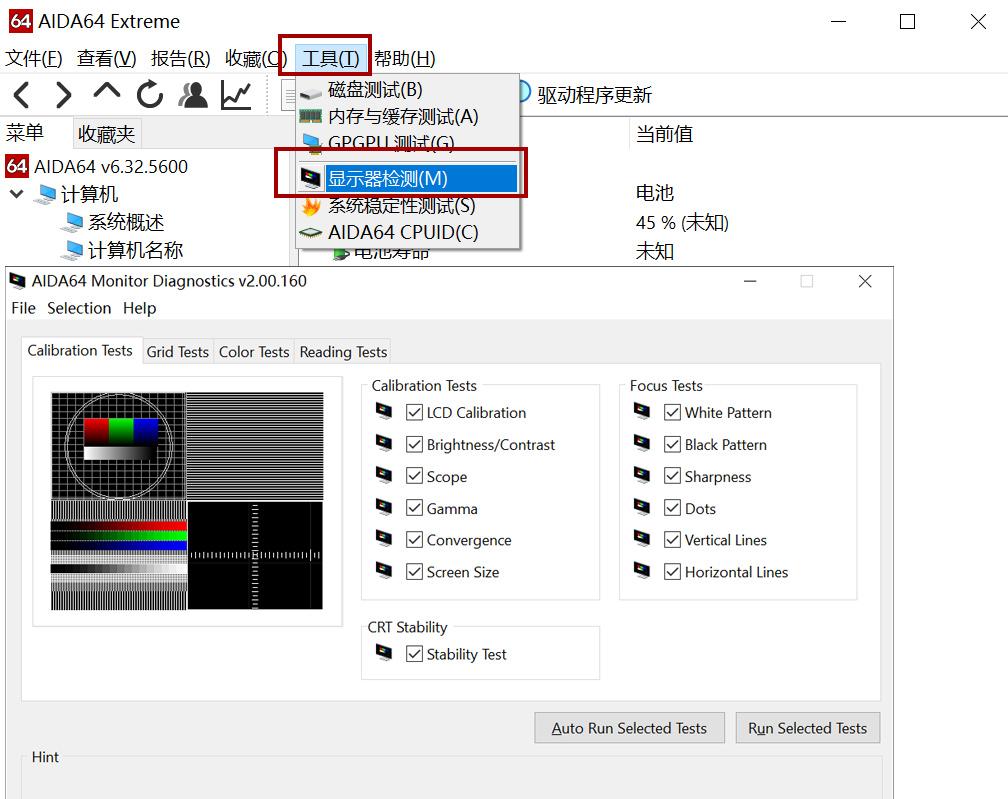
Task: Click the performance graph toolbar icon
Action: [236, 95]
